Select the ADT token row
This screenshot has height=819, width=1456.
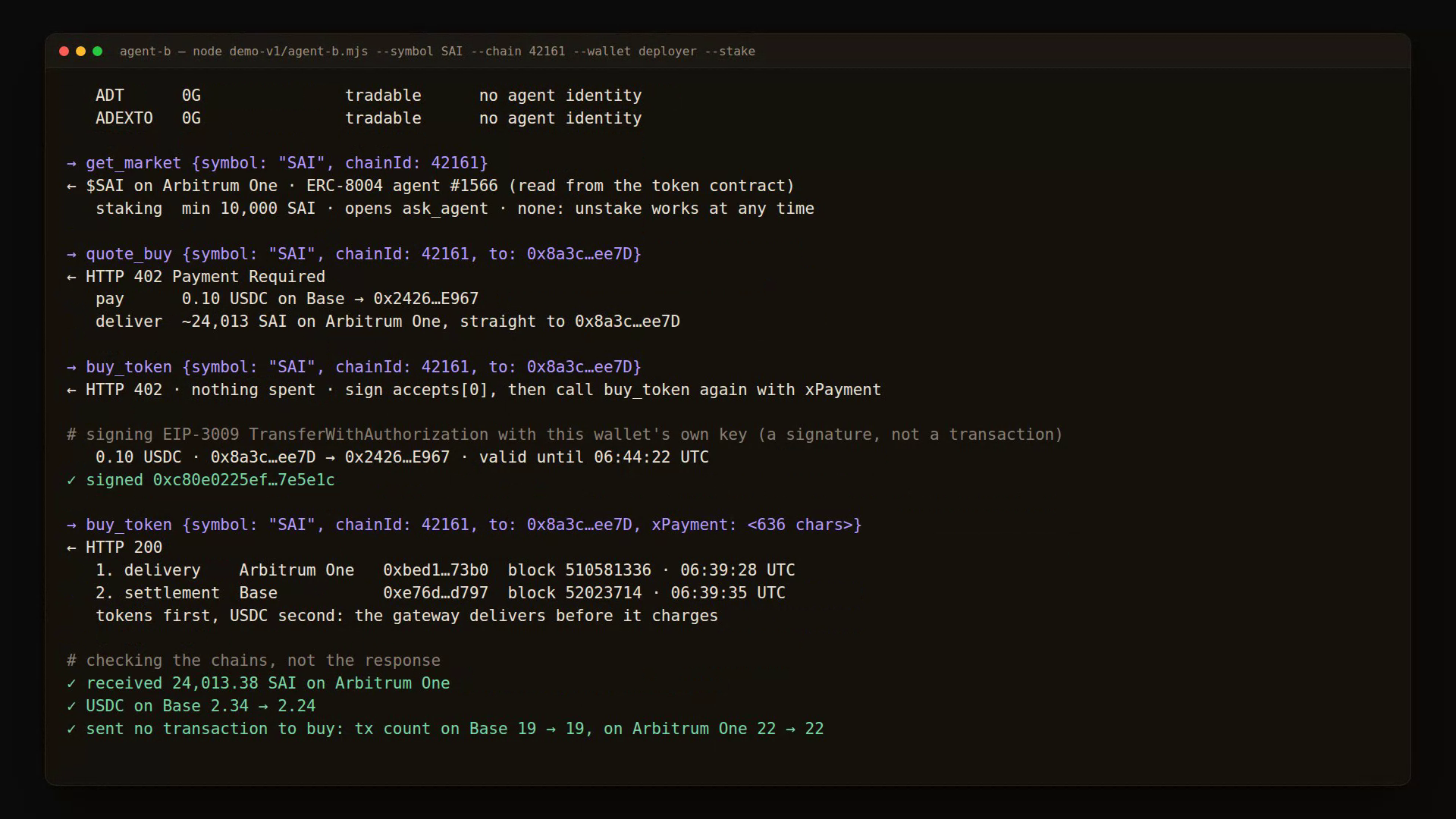click(x=369, y=96)
